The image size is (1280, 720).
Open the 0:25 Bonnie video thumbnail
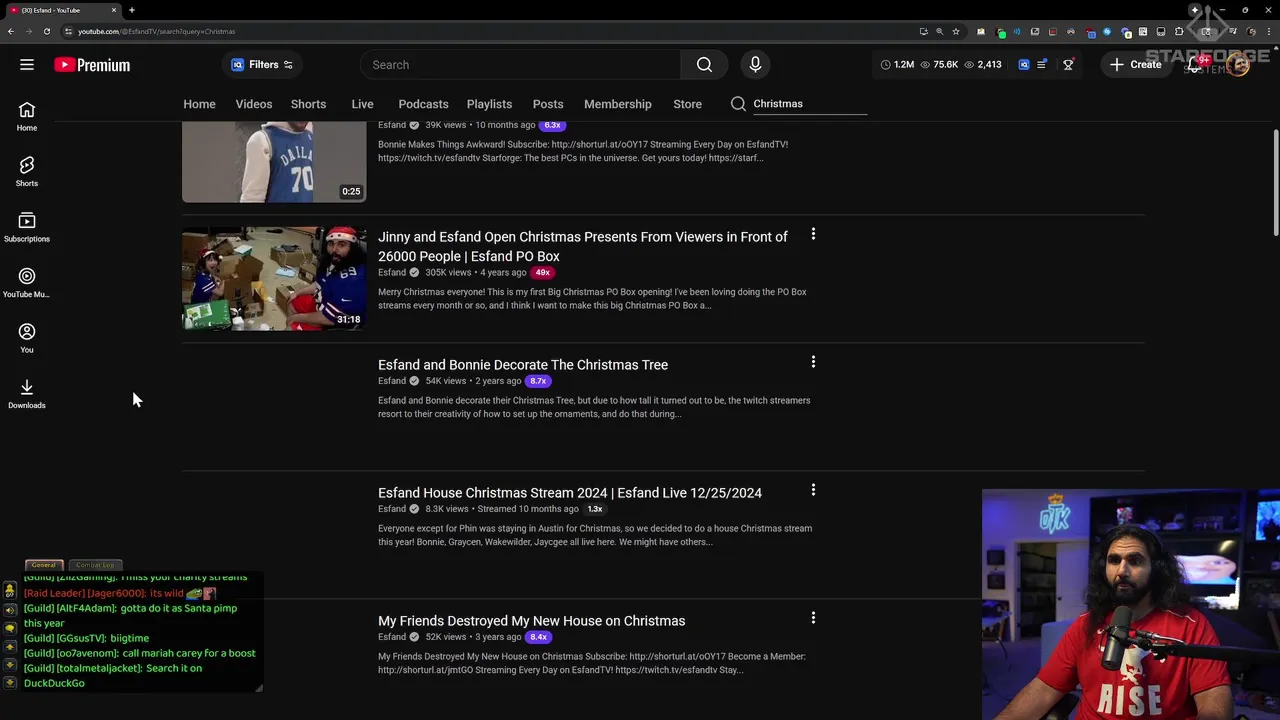(x=274, y=161)
